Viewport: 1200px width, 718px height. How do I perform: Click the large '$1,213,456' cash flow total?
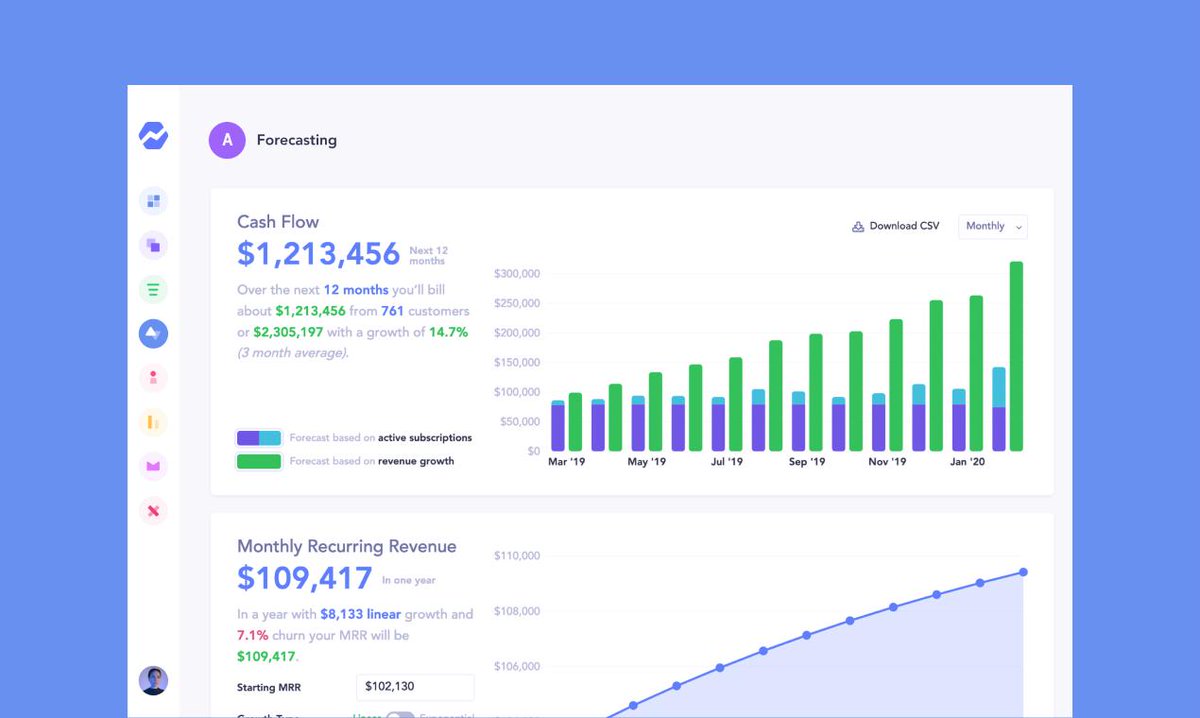point(318,254)
